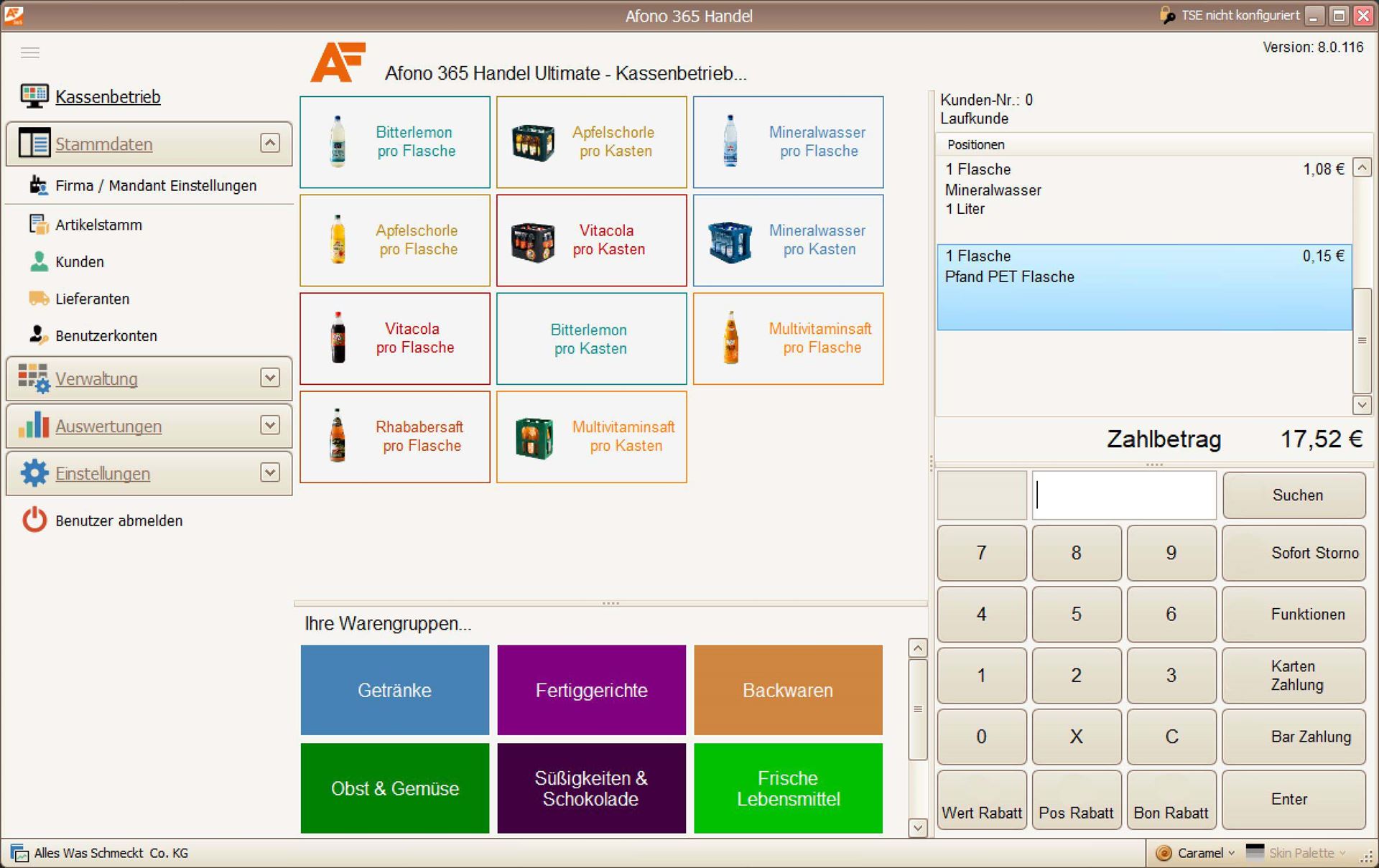Click the Artikelstamm icon

pos(38,224)
